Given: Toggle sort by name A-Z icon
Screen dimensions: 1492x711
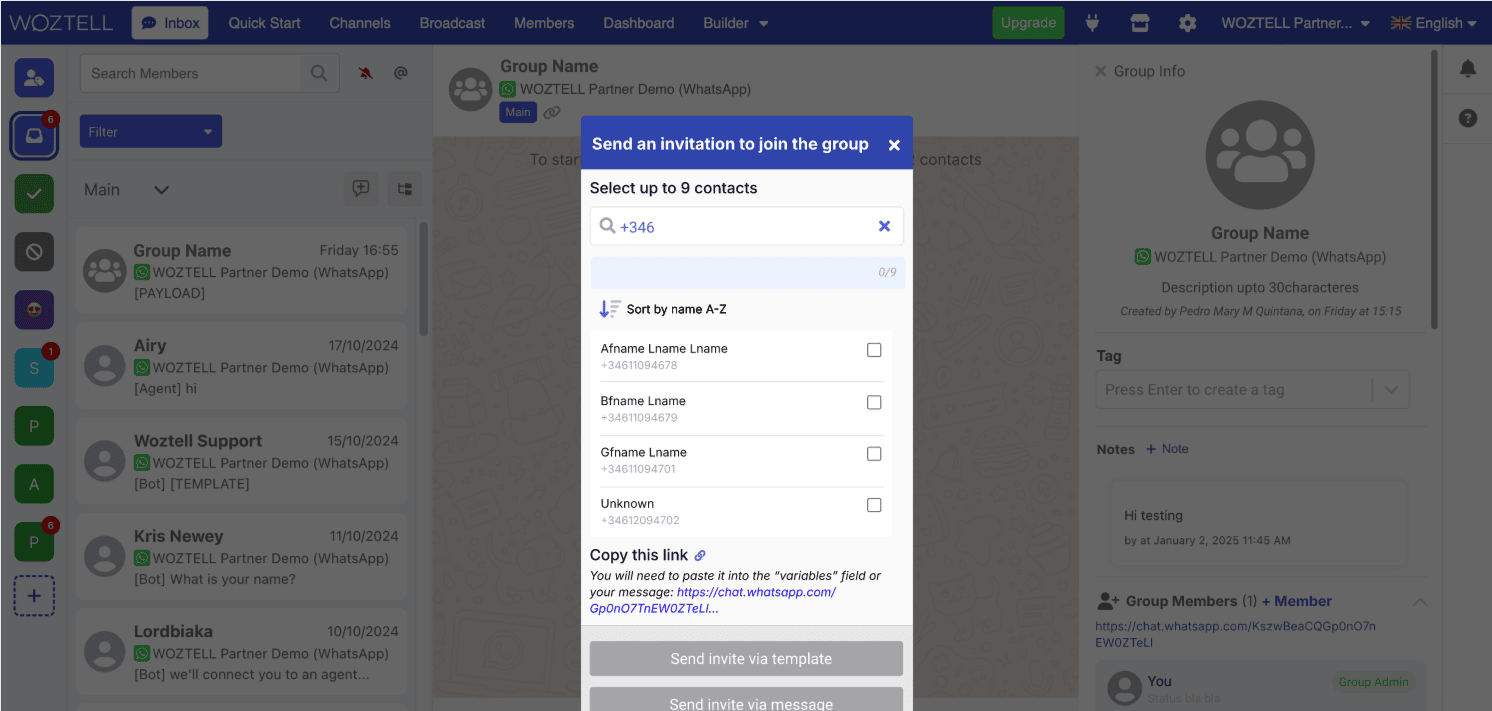Looking at the screenshot, I should click(609, 309).
